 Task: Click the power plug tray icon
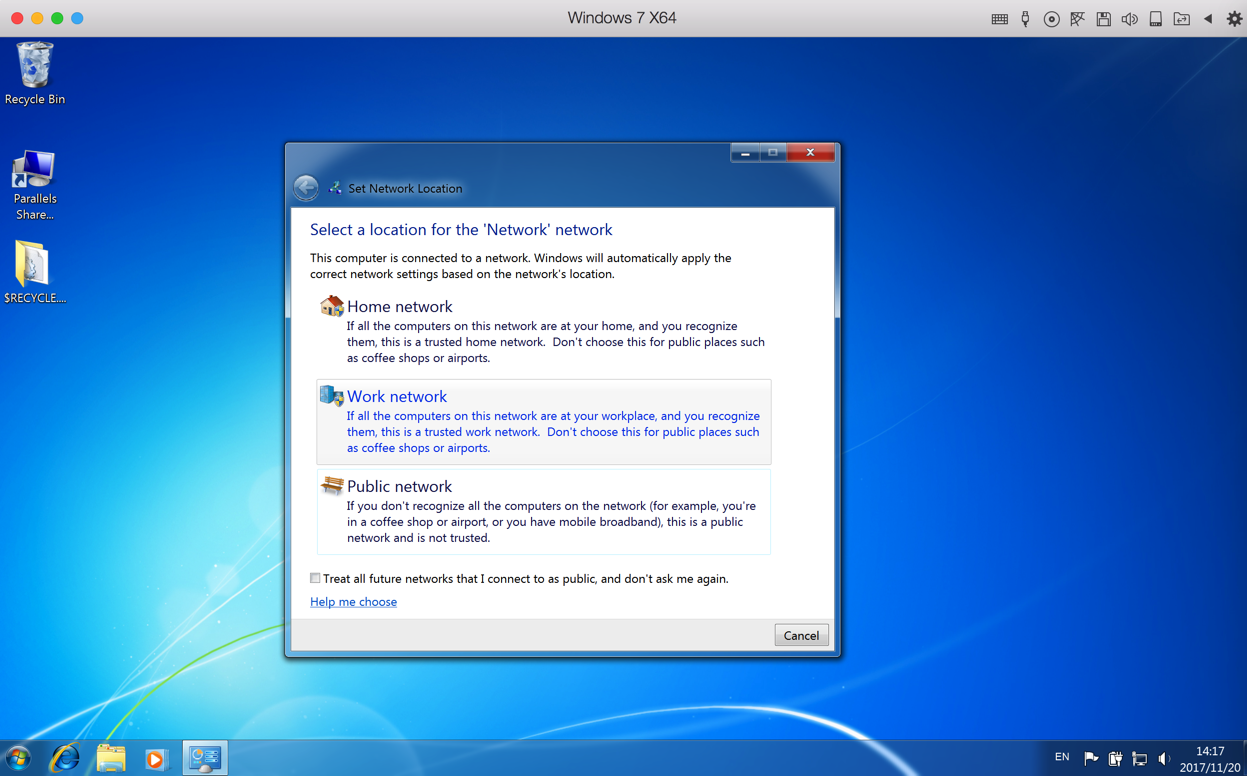coord(1115,759)
